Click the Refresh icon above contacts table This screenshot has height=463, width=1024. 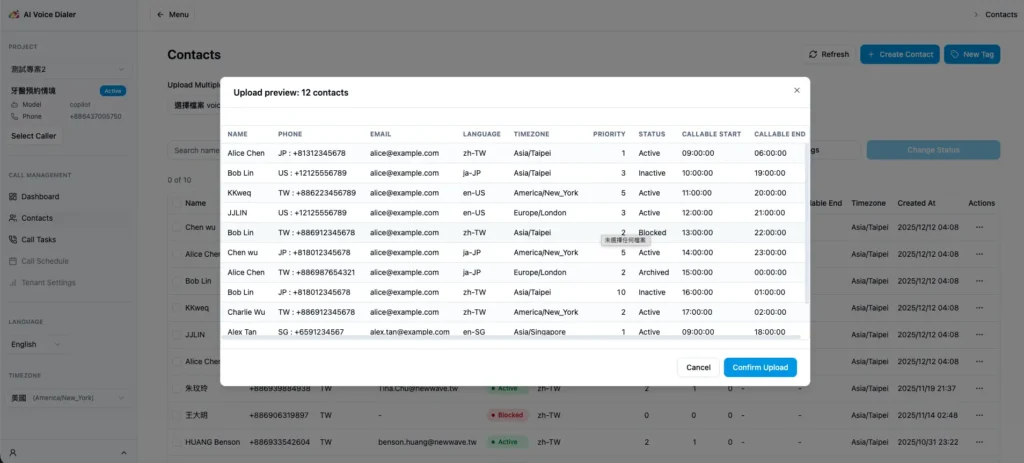pos(814,55)
